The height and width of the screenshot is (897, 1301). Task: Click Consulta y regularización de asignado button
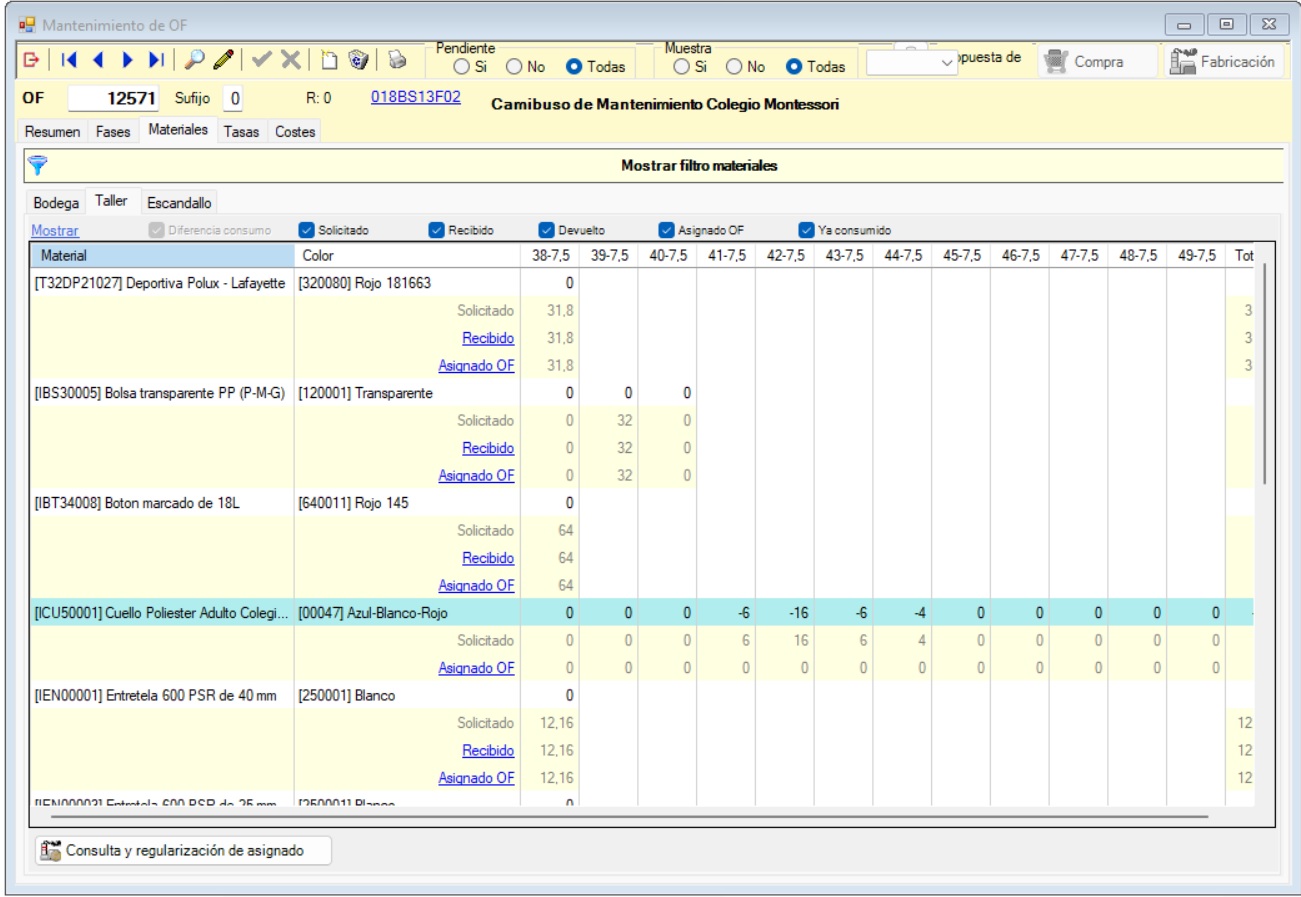[x=183, y=851]
